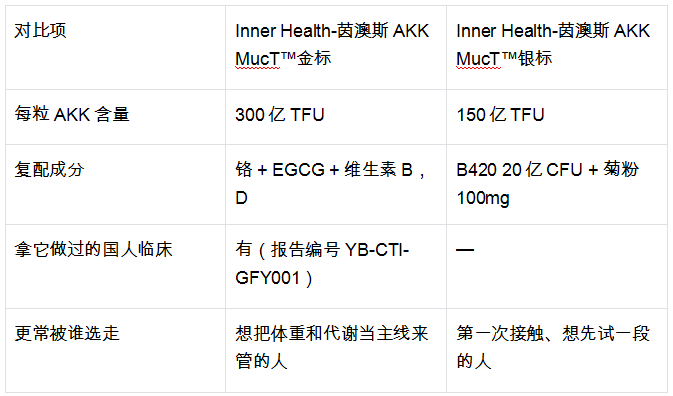Select the AKK MucT™金标 header cell
Viewport: 673px width, 396px height.
tap(336, 48)
